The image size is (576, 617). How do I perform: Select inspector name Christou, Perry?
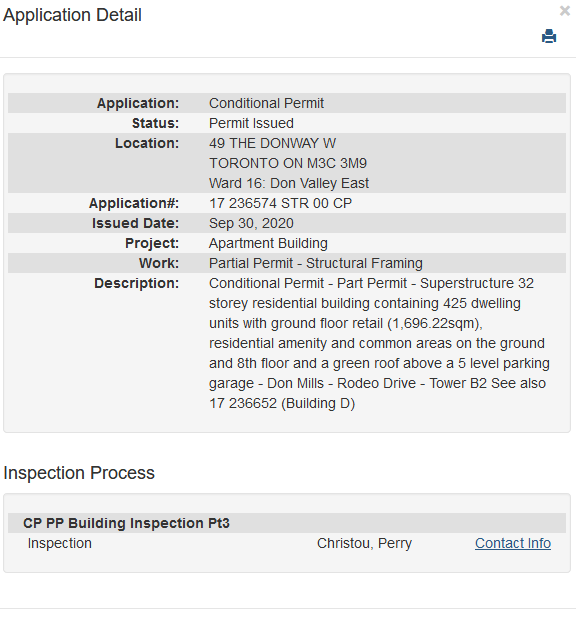364,543
